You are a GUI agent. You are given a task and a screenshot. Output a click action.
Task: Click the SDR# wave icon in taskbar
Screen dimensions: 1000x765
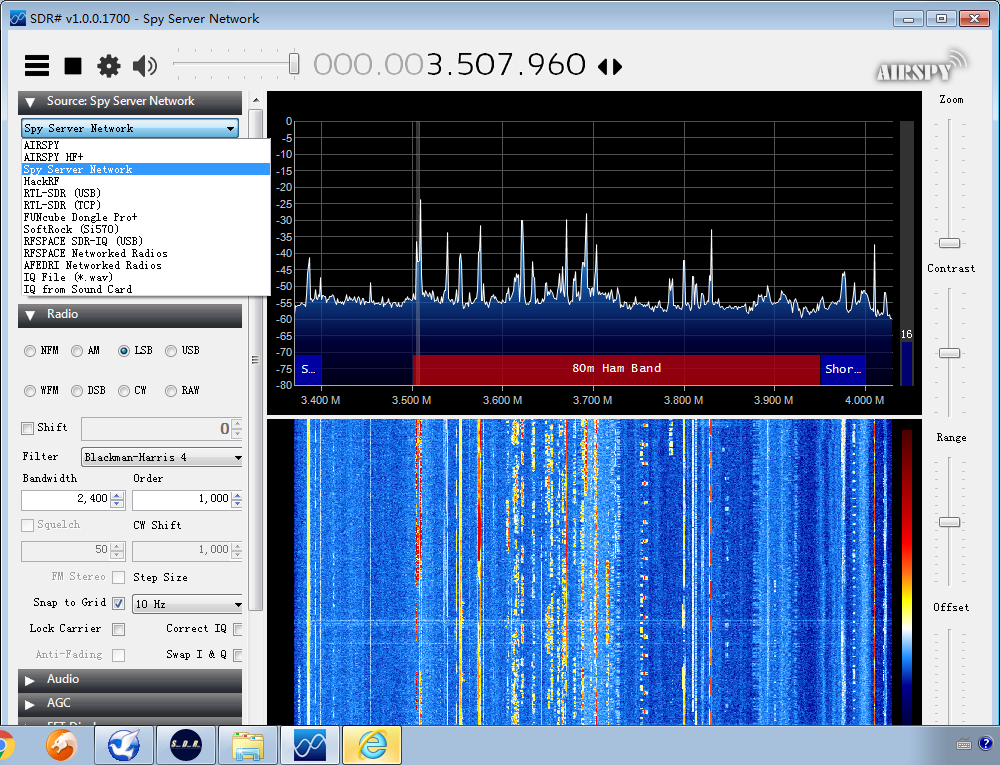tap(310, 745)
